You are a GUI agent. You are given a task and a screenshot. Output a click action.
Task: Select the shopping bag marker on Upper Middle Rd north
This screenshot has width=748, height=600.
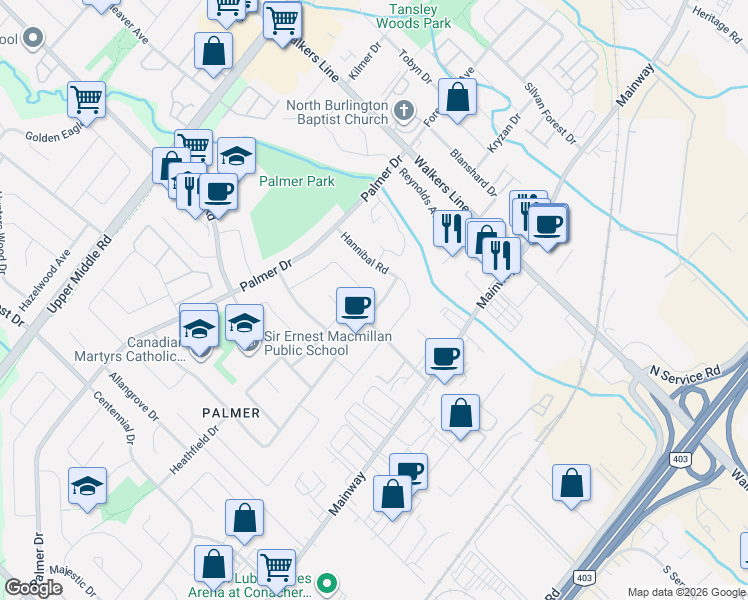pyautogui.click(x=214, y=52)
